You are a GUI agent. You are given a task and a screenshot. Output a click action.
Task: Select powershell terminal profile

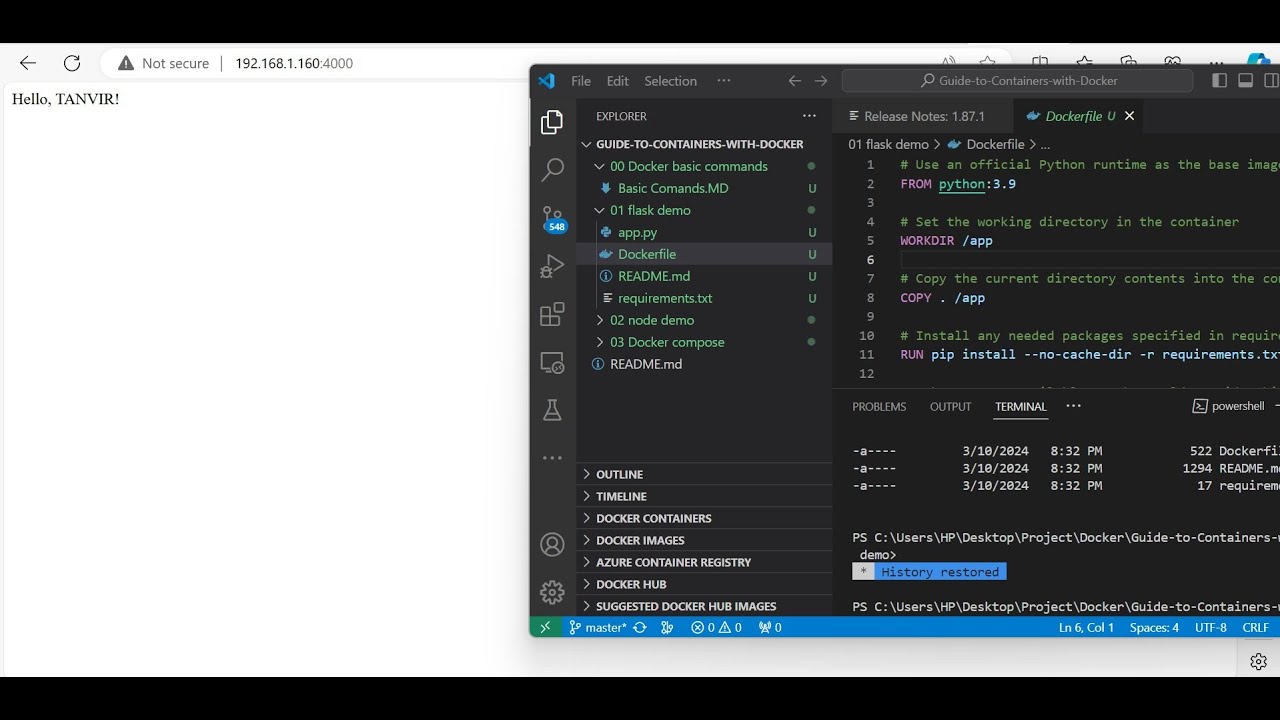tap(1229, 406)
